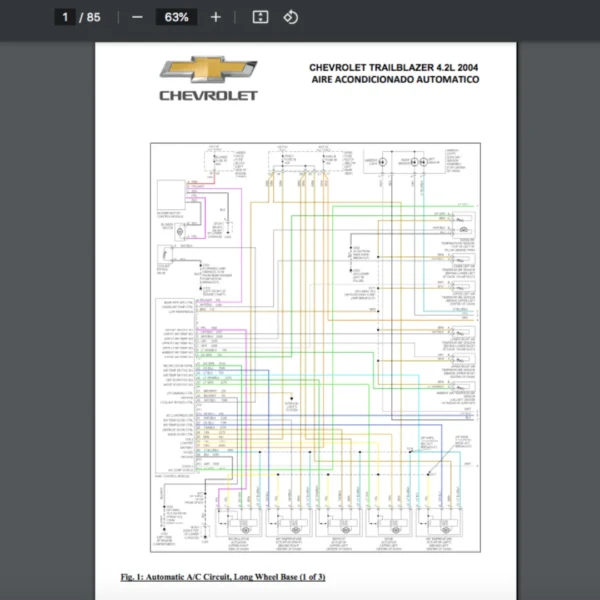Click the zoom in plus button
The width and height of the screenshot is (600, 600).
tap(216, 17)
